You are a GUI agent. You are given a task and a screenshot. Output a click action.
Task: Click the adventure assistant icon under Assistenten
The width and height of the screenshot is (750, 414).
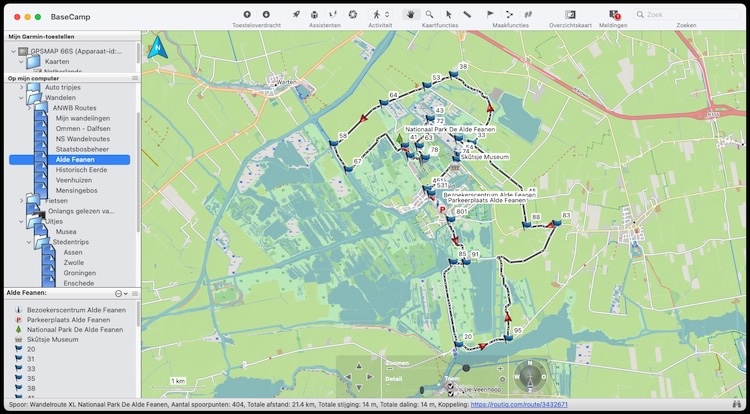click(x=333, y=15)
